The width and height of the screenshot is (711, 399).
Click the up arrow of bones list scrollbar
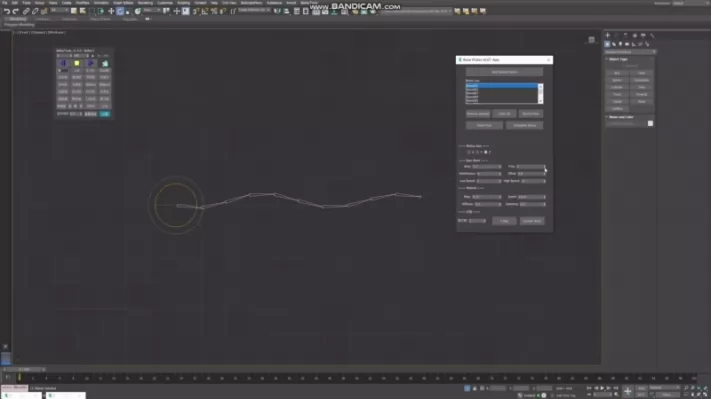pos(541,86)
